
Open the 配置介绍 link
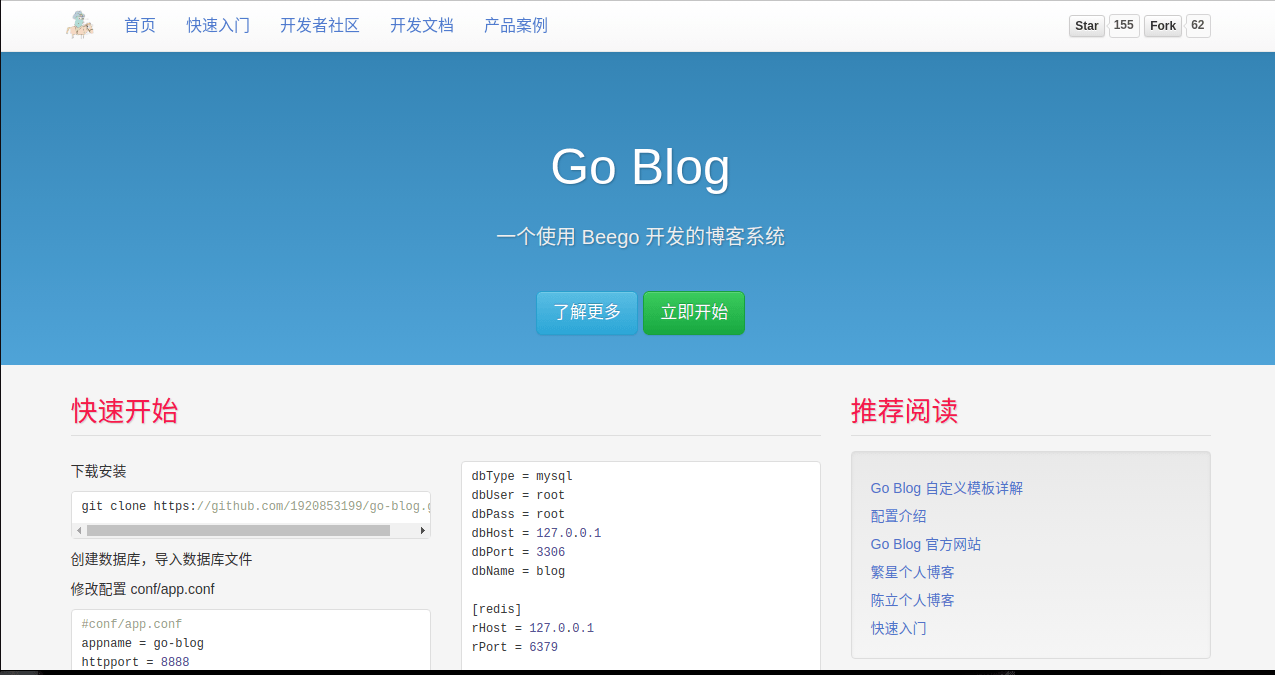[x=899, y=516]
